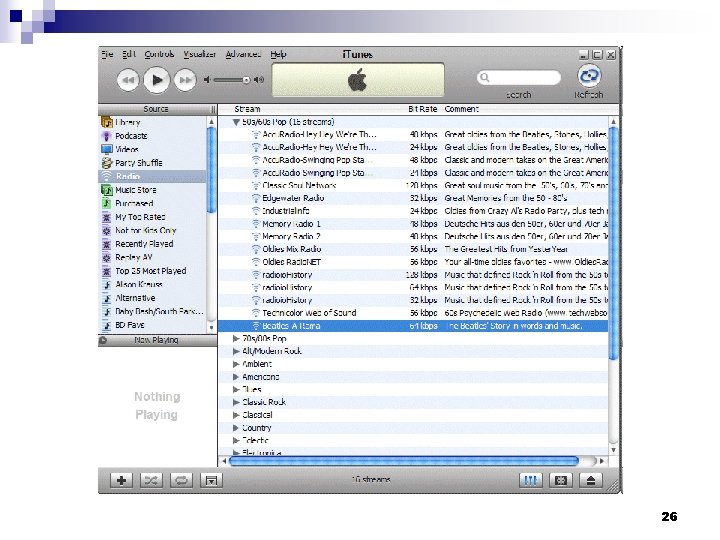Viewport: 720px width, 540px height.
Task: Select Memory Radio 1 stream
Action: pos(413,224)
